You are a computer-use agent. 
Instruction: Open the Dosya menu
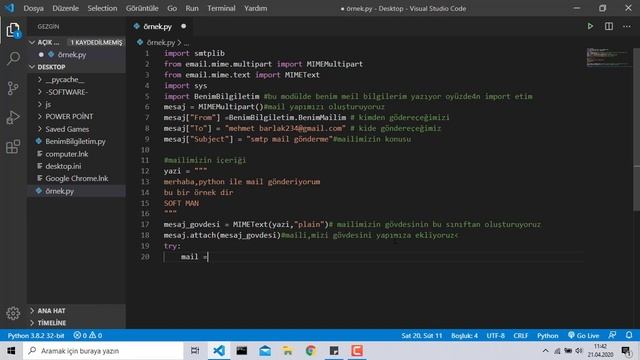[33, 8]
